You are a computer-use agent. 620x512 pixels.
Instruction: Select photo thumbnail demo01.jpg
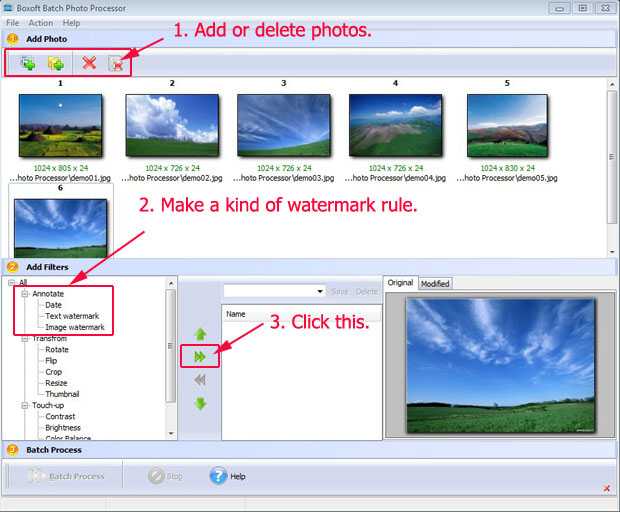point(60,126)
